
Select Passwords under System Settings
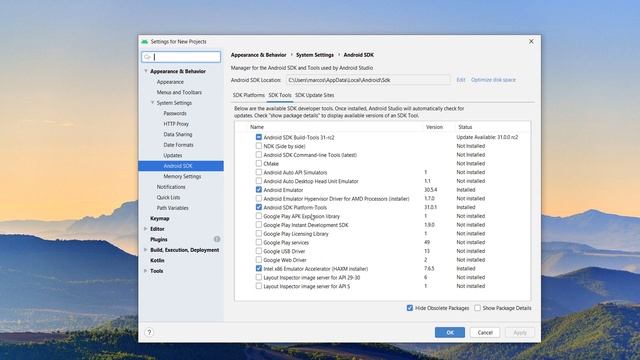click(x=175, y=113)
